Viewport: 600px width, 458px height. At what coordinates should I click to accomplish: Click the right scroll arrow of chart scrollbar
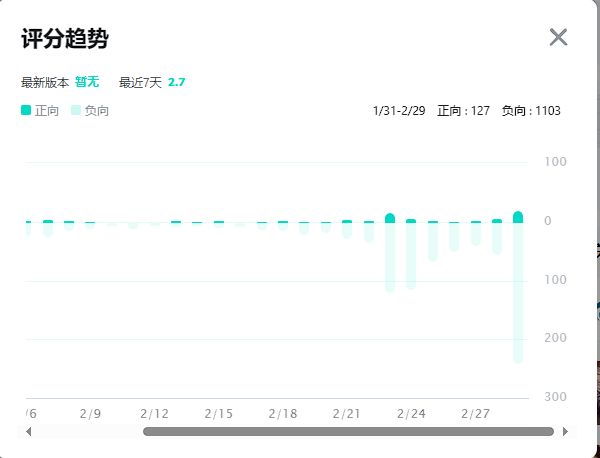565,432
